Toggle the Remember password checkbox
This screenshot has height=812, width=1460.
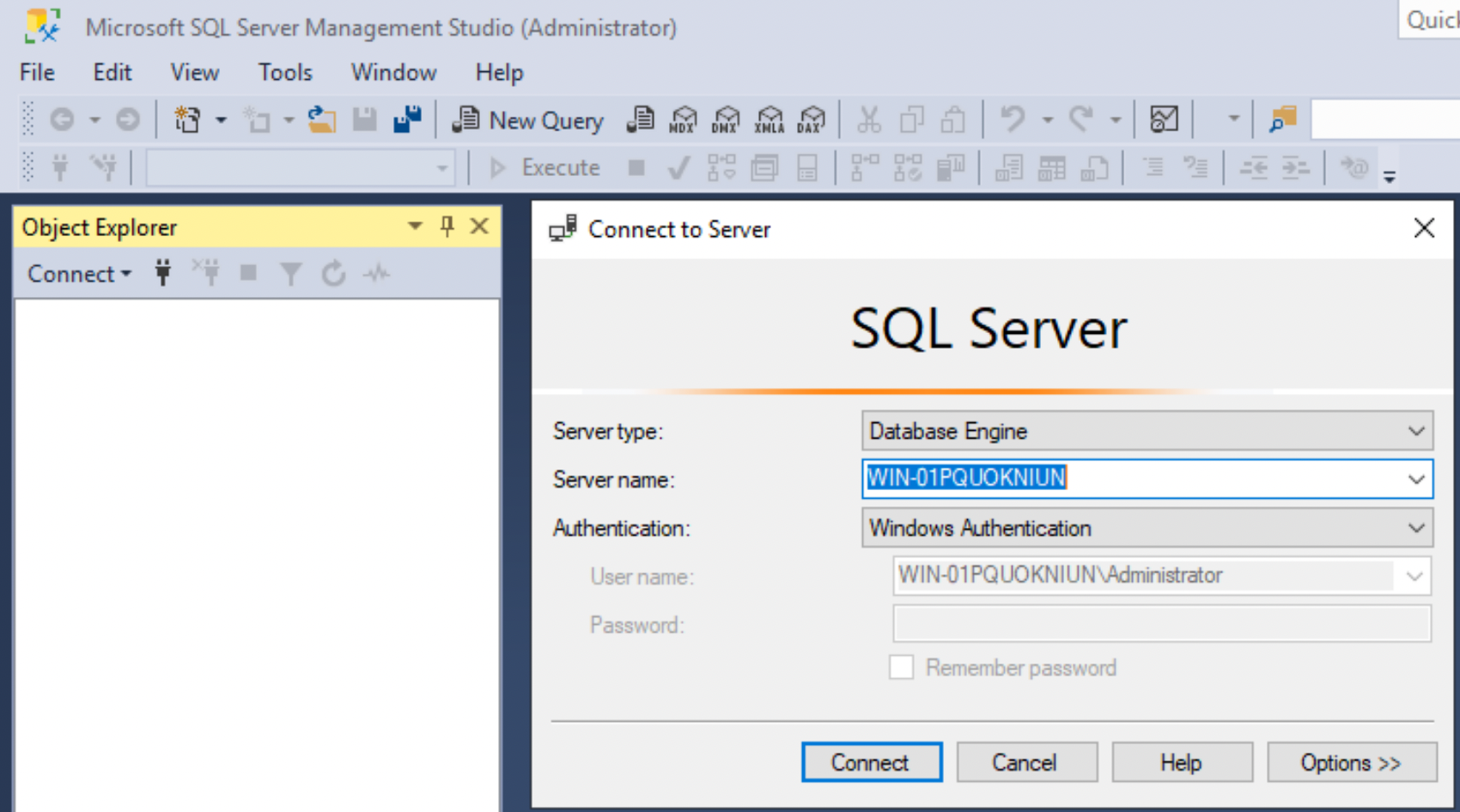pyautogui.click(x=901, y=667)
